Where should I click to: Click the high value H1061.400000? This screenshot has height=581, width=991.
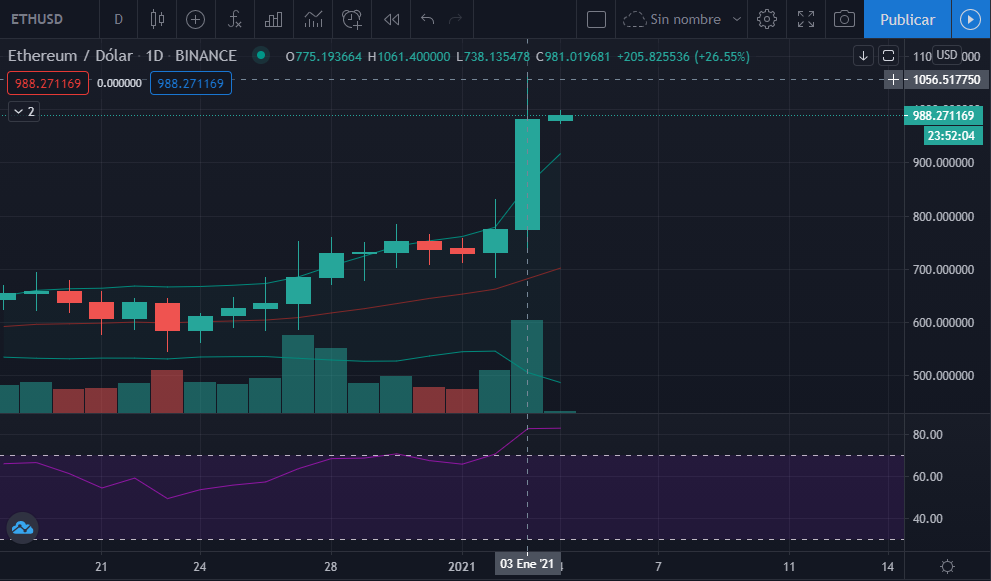[409, 56]
